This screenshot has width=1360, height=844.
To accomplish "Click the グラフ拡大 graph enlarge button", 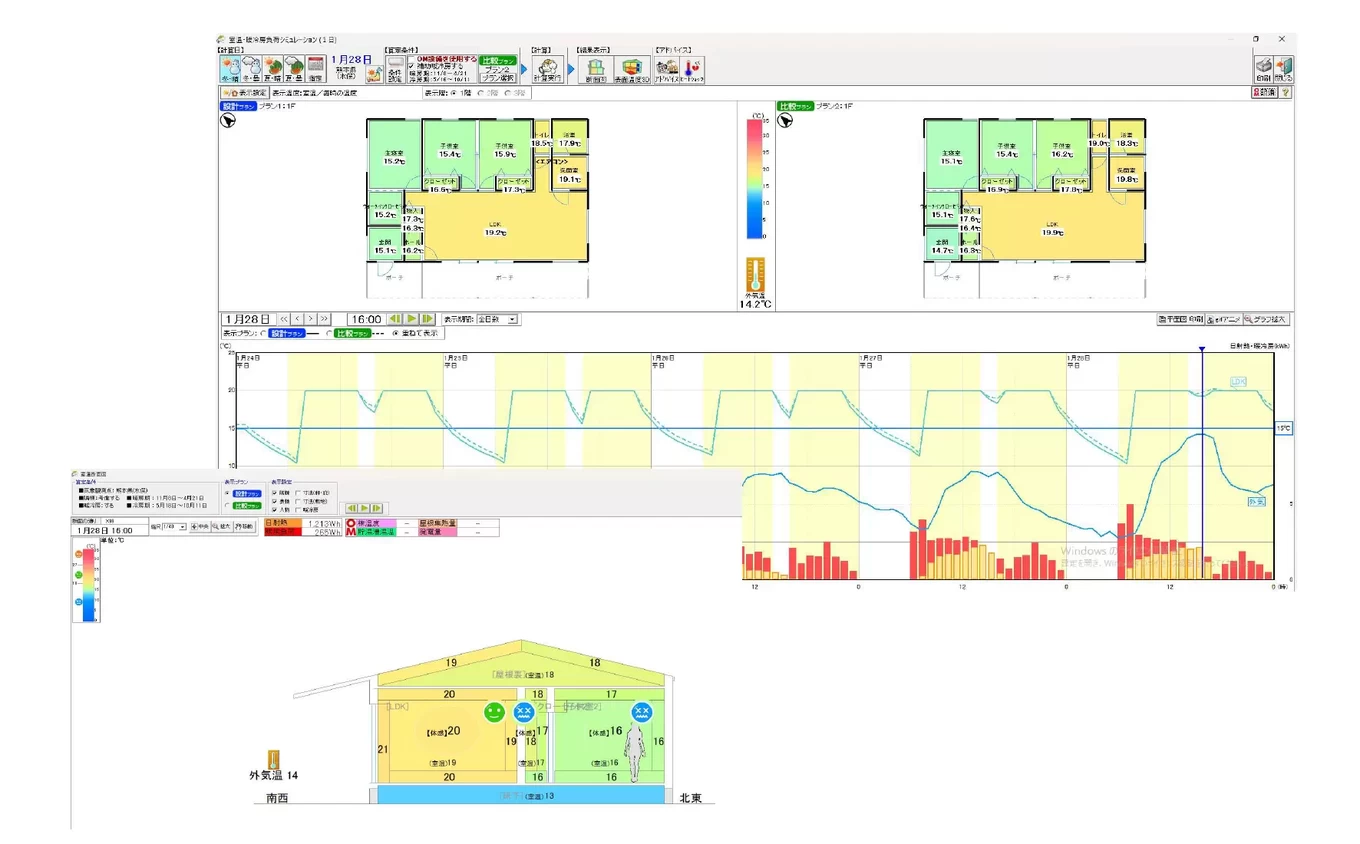I will 1266,319.
